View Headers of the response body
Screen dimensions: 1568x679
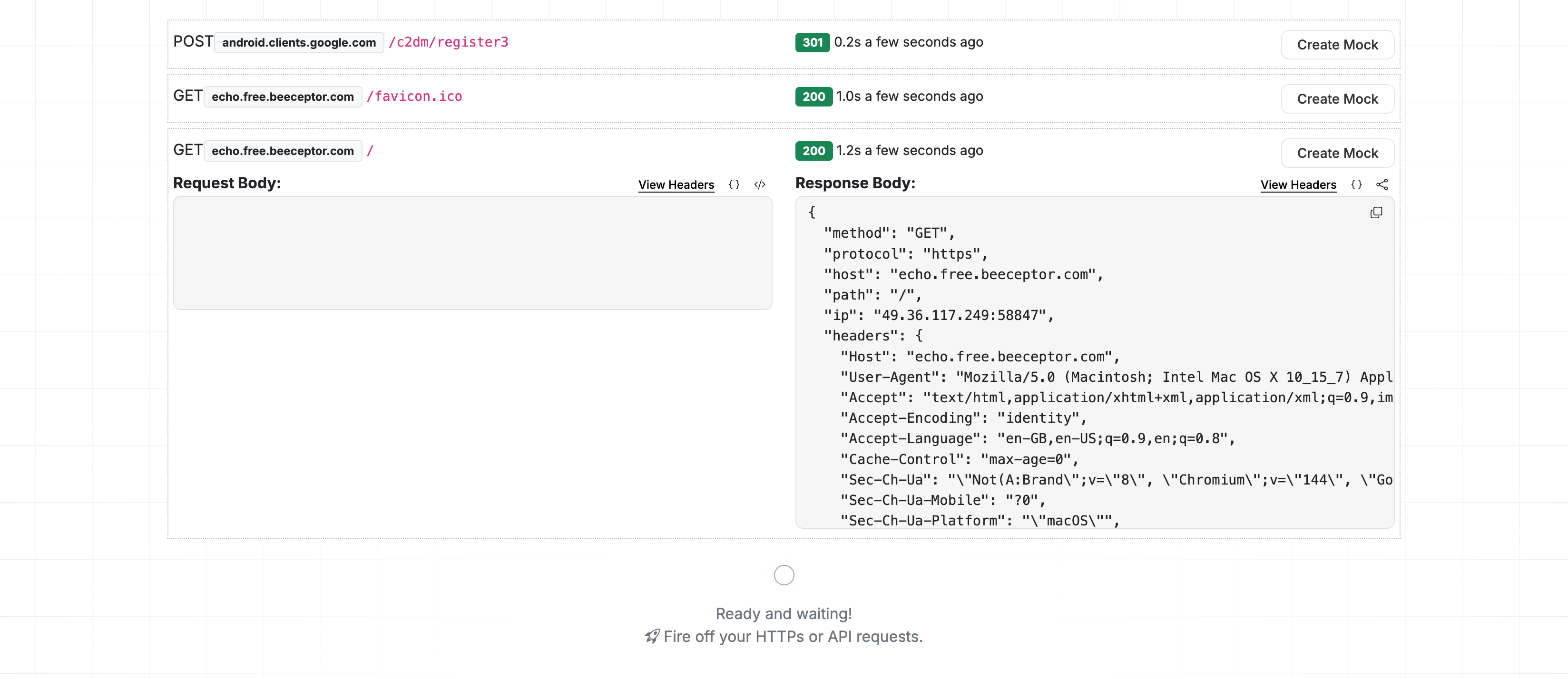(1298, 185)
